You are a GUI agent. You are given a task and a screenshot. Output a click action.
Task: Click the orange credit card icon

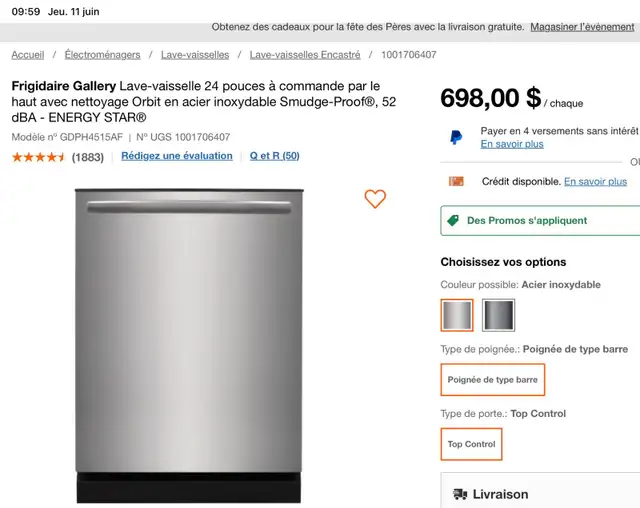[456, 181]
